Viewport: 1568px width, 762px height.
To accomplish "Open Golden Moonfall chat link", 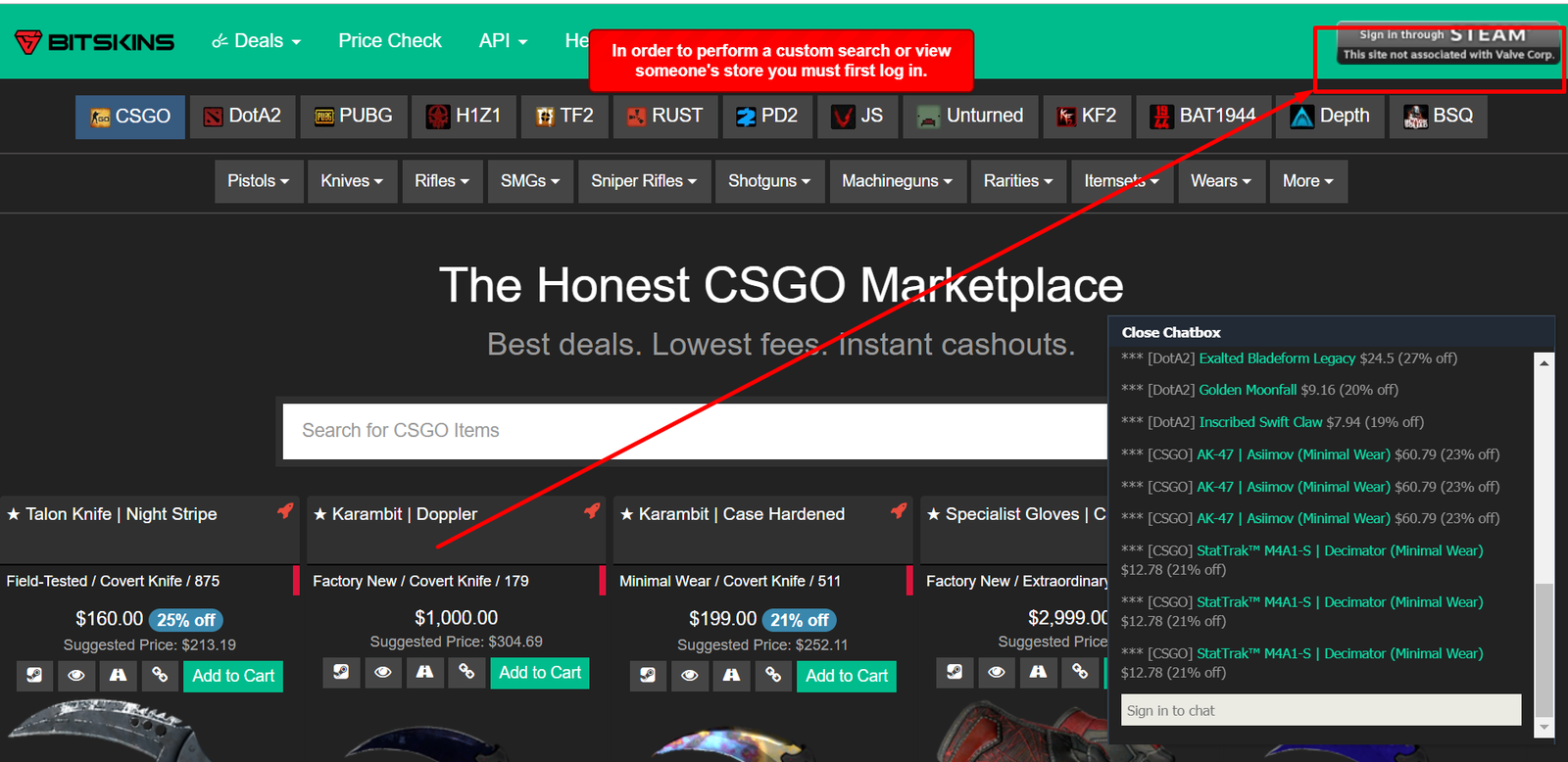I will point(1248,390).
